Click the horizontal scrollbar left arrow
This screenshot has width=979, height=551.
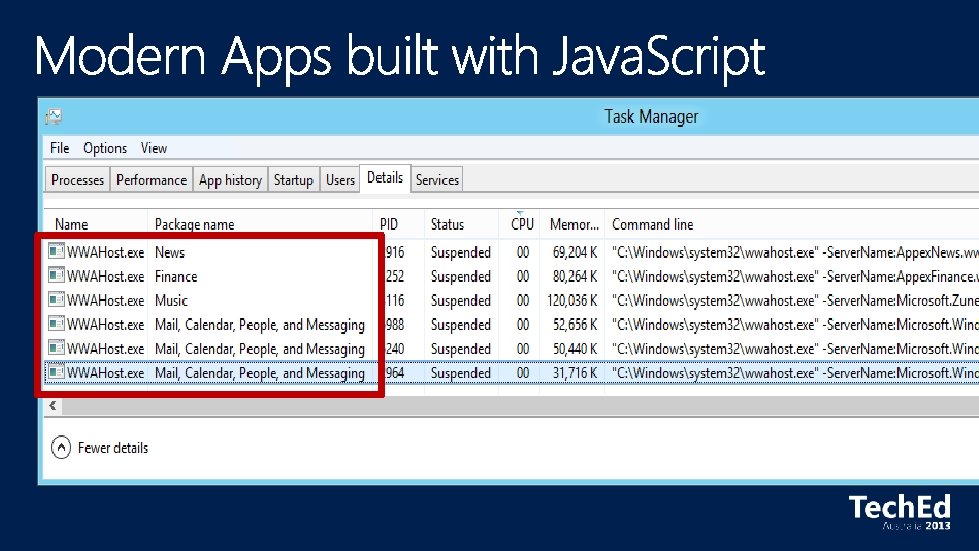52,406
